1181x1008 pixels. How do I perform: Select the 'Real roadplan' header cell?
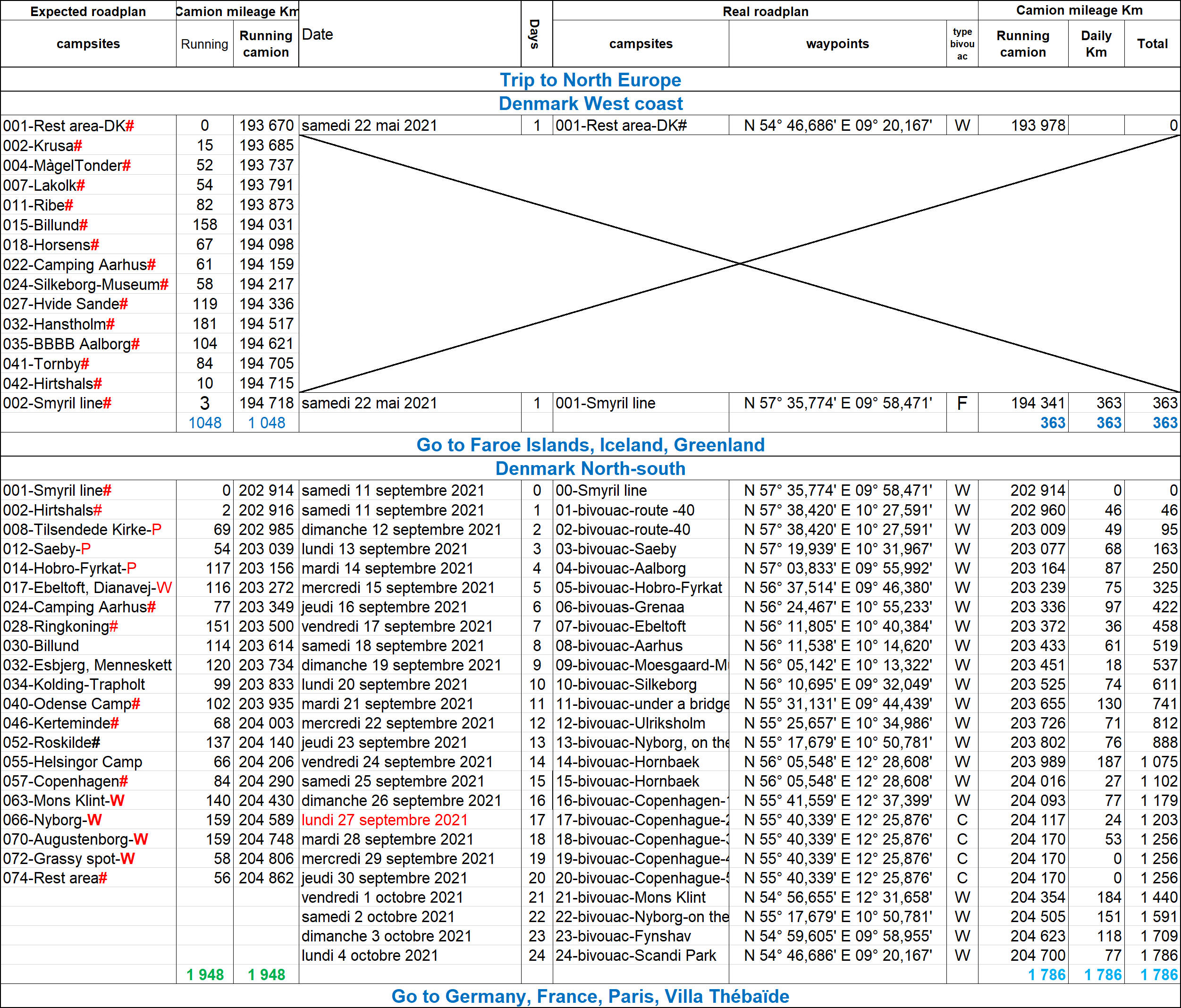[x=765, y=11]
